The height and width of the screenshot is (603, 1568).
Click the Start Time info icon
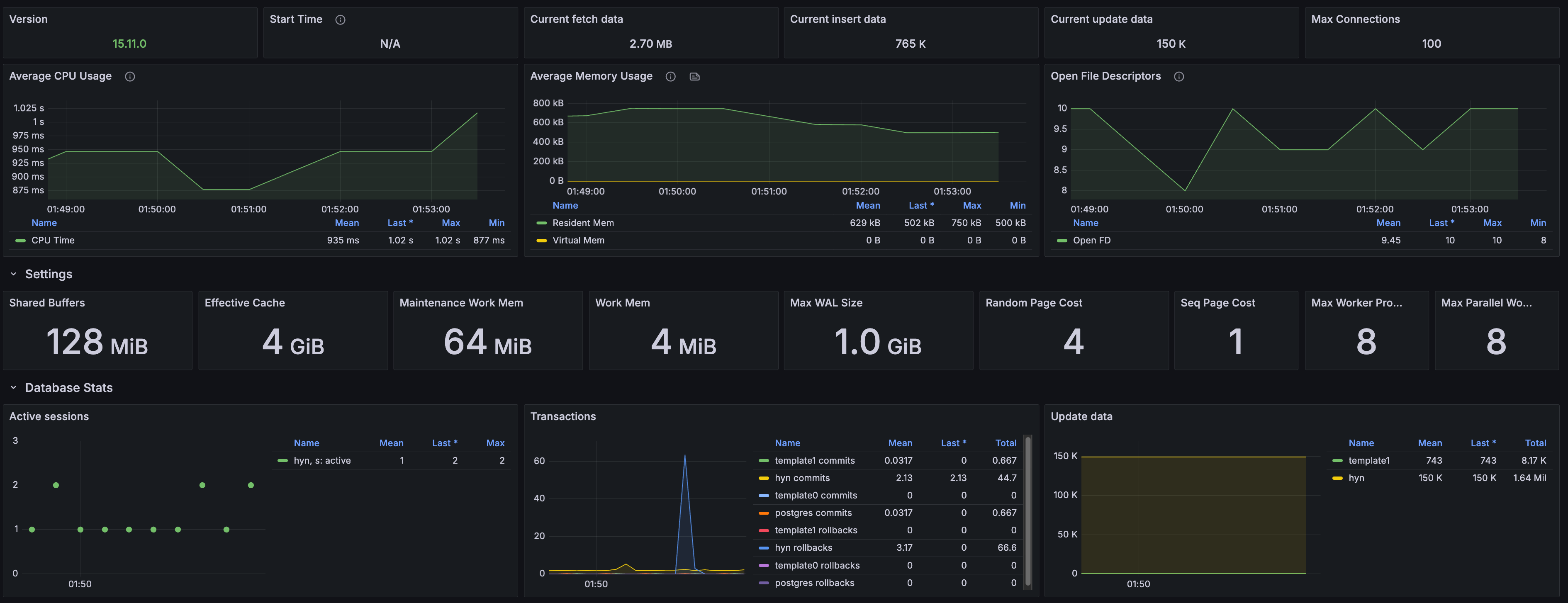340,20
